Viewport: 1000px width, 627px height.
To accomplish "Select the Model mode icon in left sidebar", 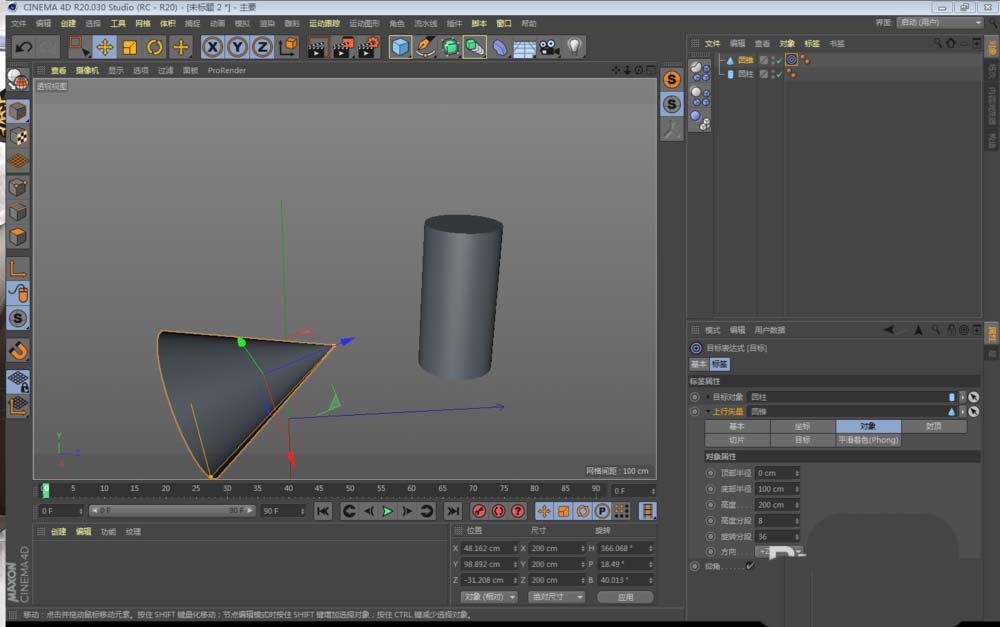I will 17,111.
